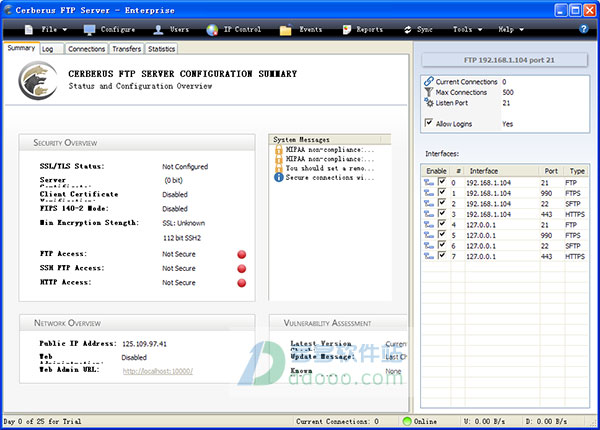Click 'Day 0 of 25 for Trial' status text
600x430 pixels.
coord(42,421)
